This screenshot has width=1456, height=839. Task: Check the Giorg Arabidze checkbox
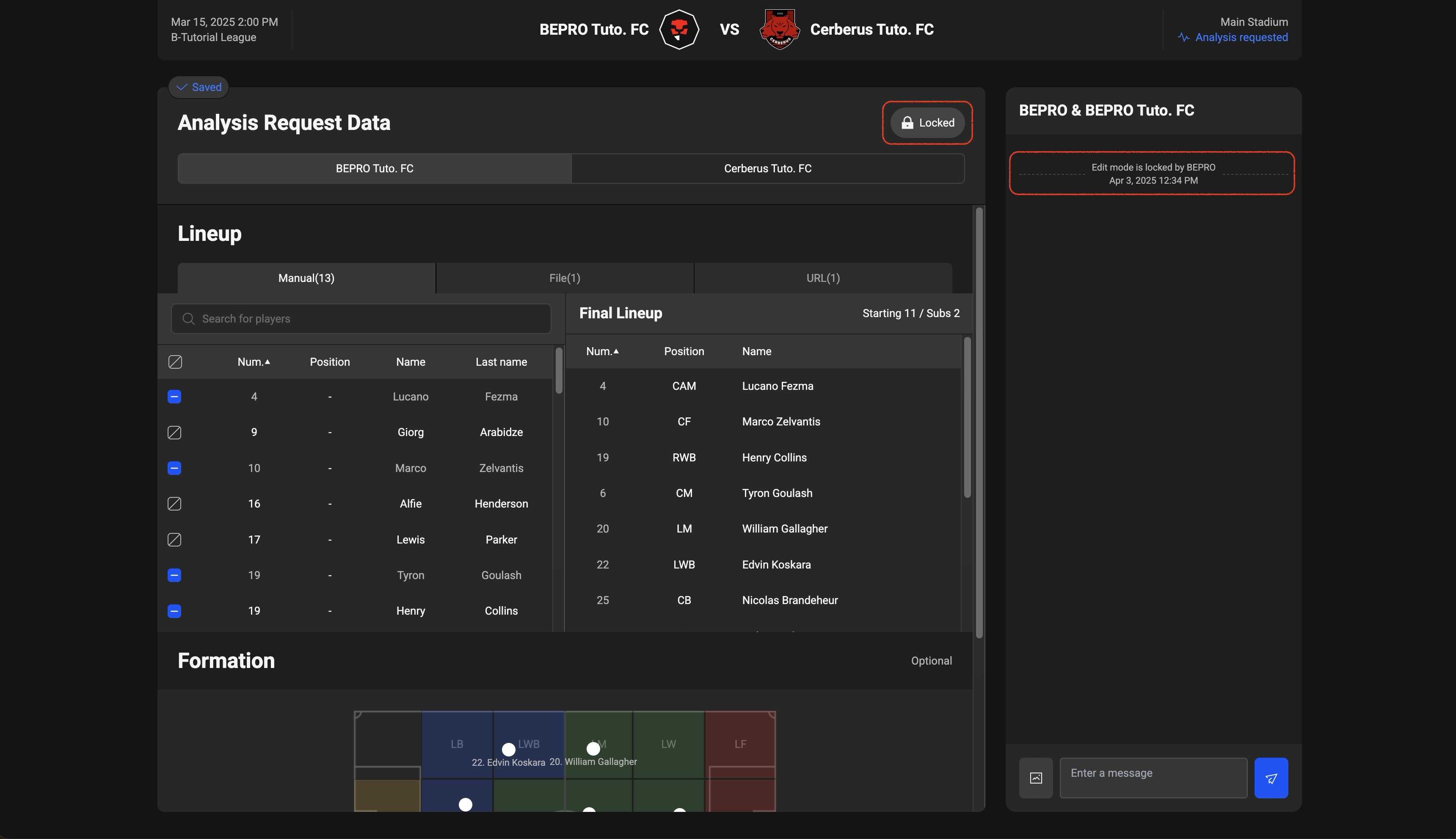[174, 432]
